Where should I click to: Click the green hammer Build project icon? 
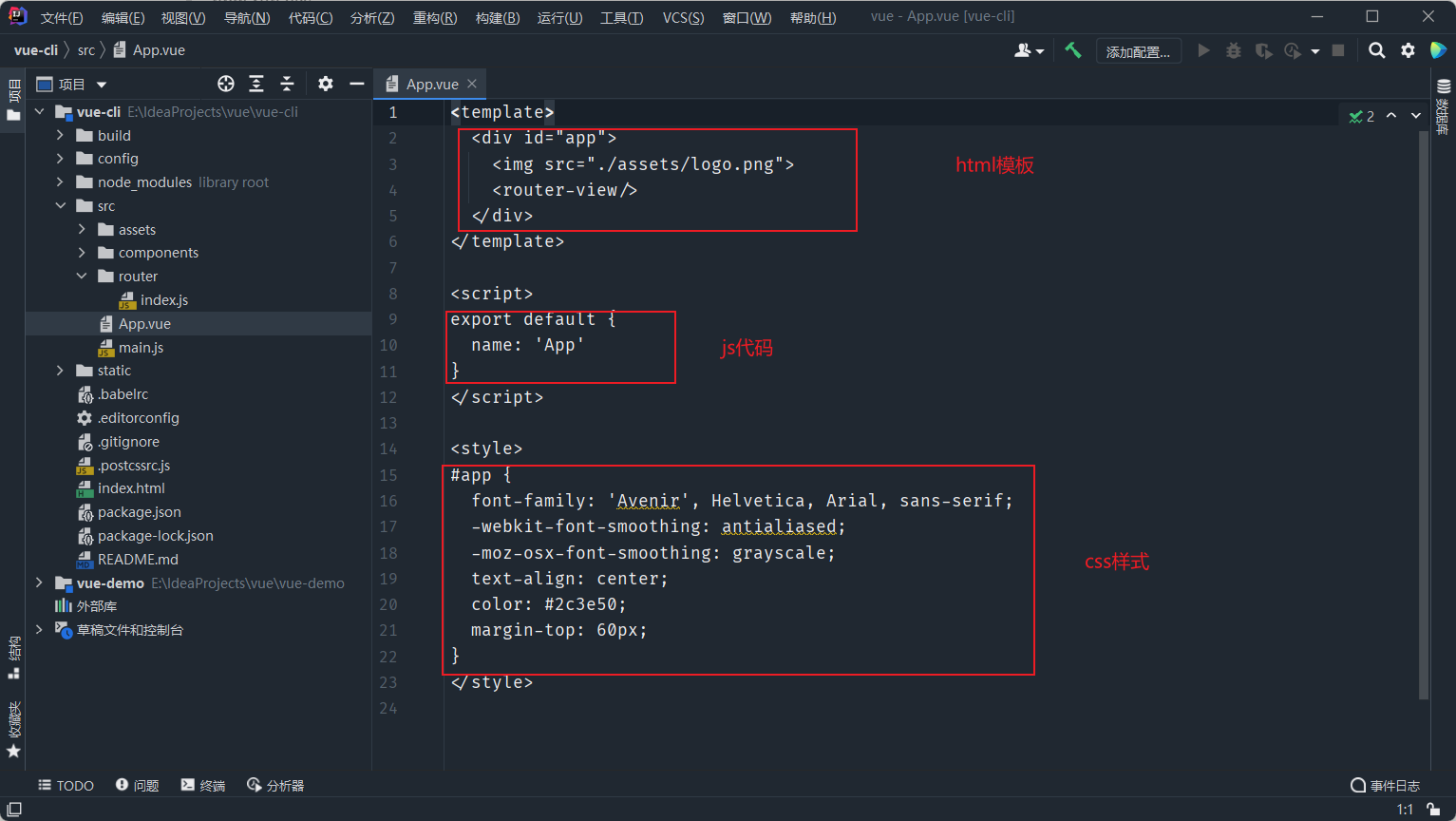(x=1072, y=50)
